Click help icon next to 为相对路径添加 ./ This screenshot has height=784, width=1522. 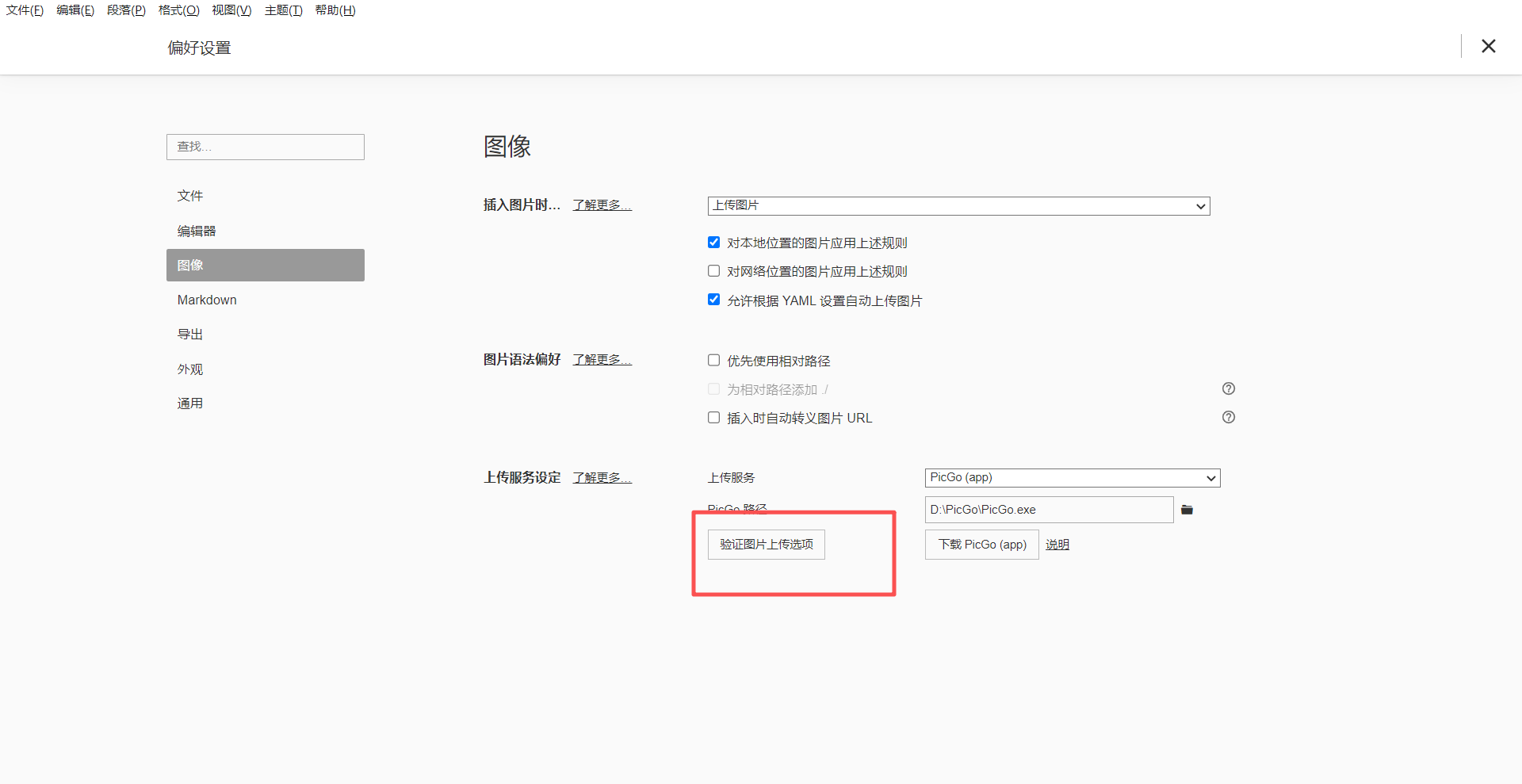(x=1228, y=388)
